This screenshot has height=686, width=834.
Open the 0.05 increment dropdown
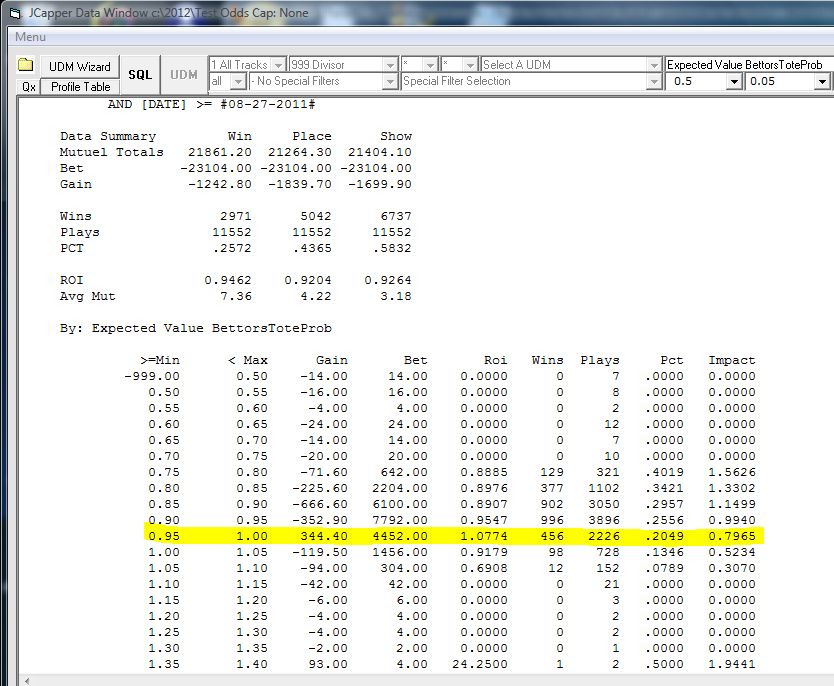click(x=822, y=81)
